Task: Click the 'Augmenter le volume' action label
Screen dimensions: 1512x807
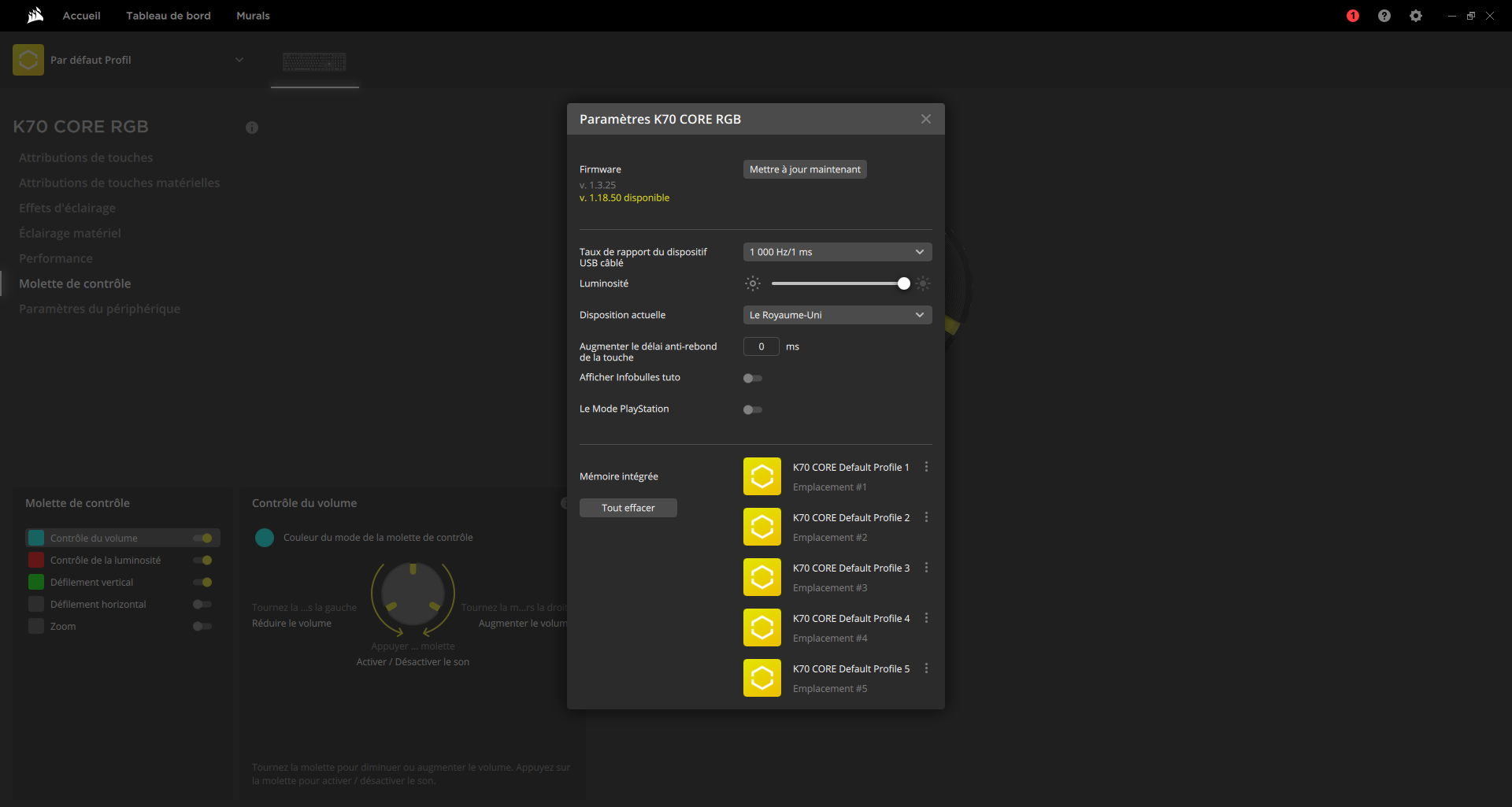Action: [523, 624]
